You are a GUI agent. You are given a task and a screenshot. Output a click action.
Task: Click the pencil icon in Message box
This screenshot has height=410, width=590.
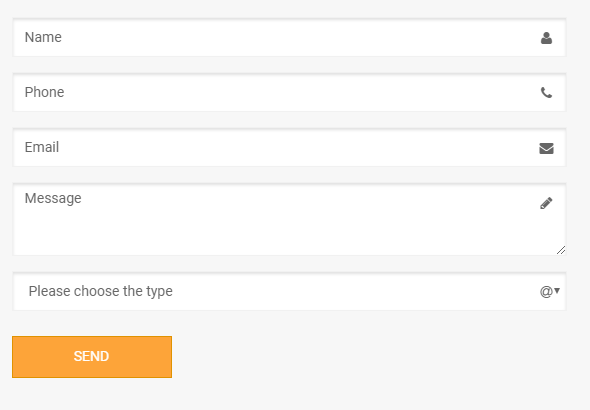click(x=546, y=203)
